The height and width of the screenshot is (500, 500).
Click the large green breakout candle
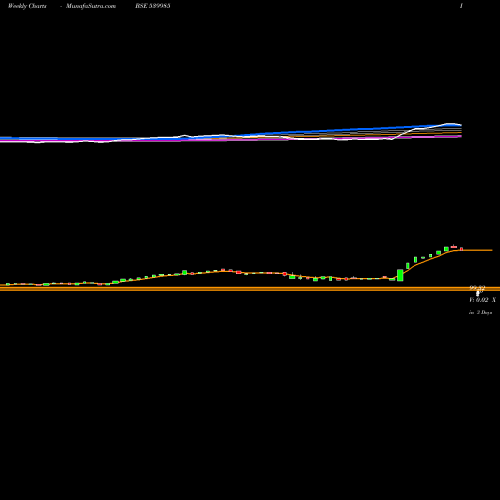click(x=400, y=275)
